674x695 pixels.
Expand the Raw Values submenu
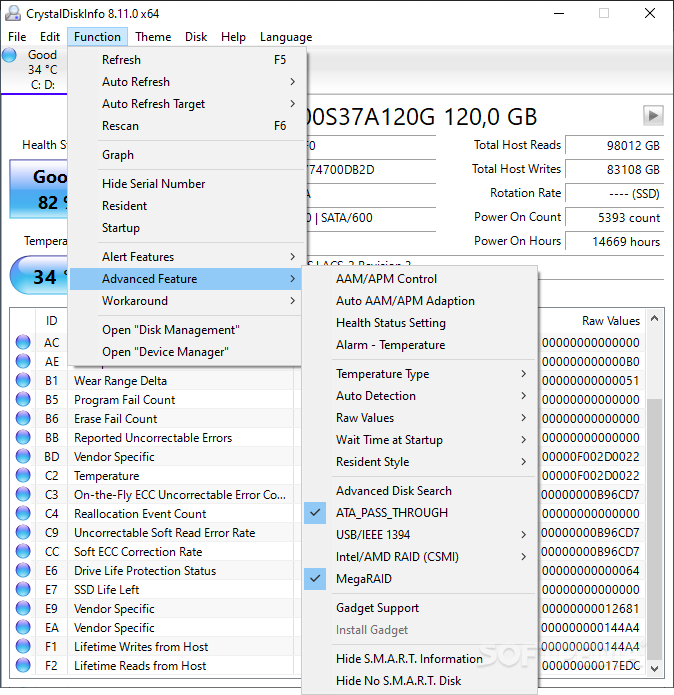coord(420,418)
